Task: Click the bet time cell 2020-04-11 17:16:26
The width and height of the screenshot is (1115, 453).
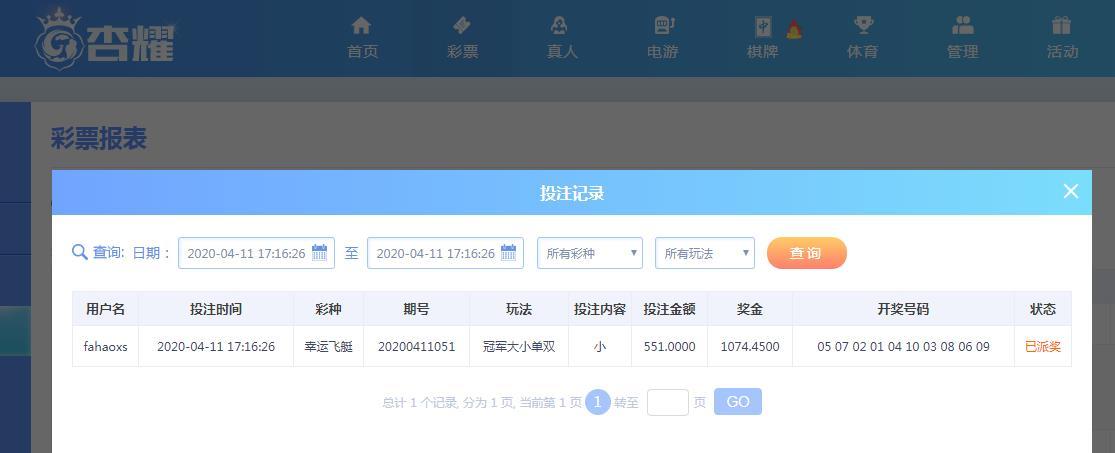Action: (x=215, y=347)
